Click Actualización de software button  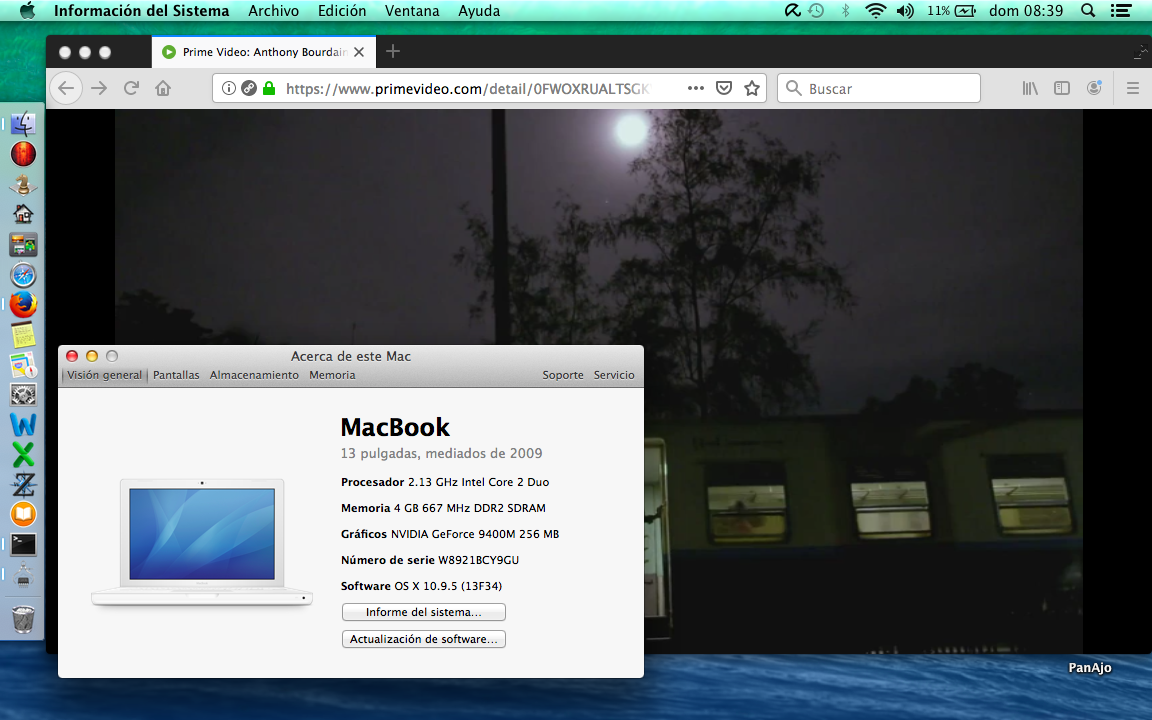423,639
